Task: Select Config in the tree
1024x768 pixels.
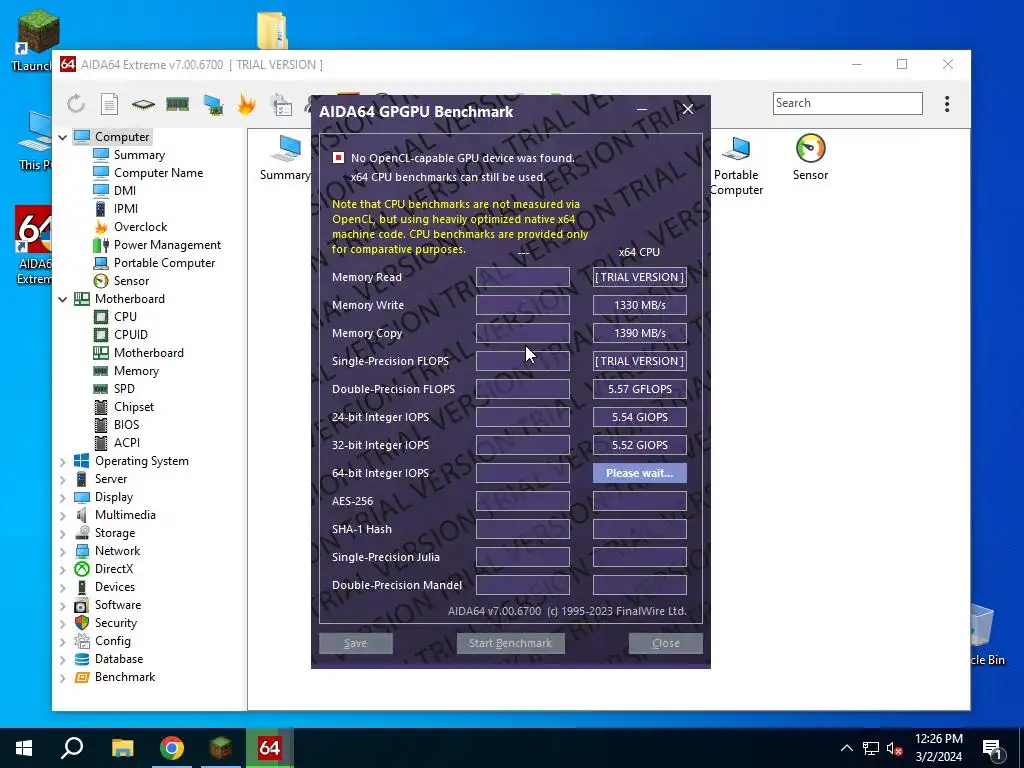Action: pyautogui.click(x=112, y=641)
